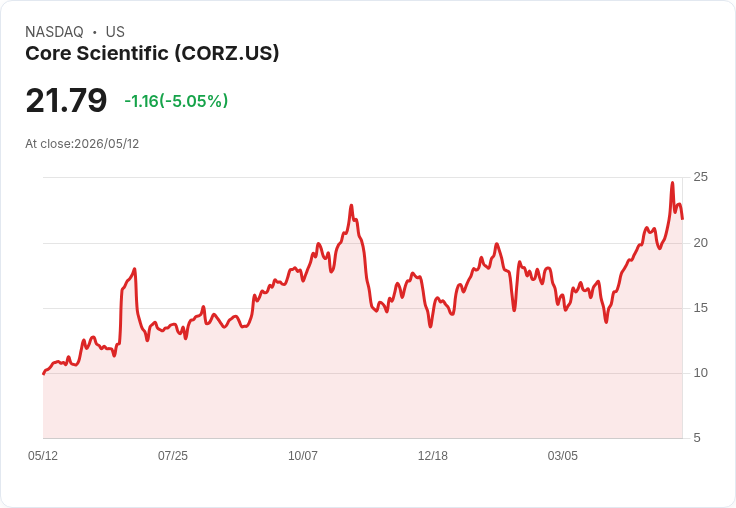Select the 10/07 date axis label
Image resolution: width=736 pixels, height=508 pixels.
click(303, 455)
